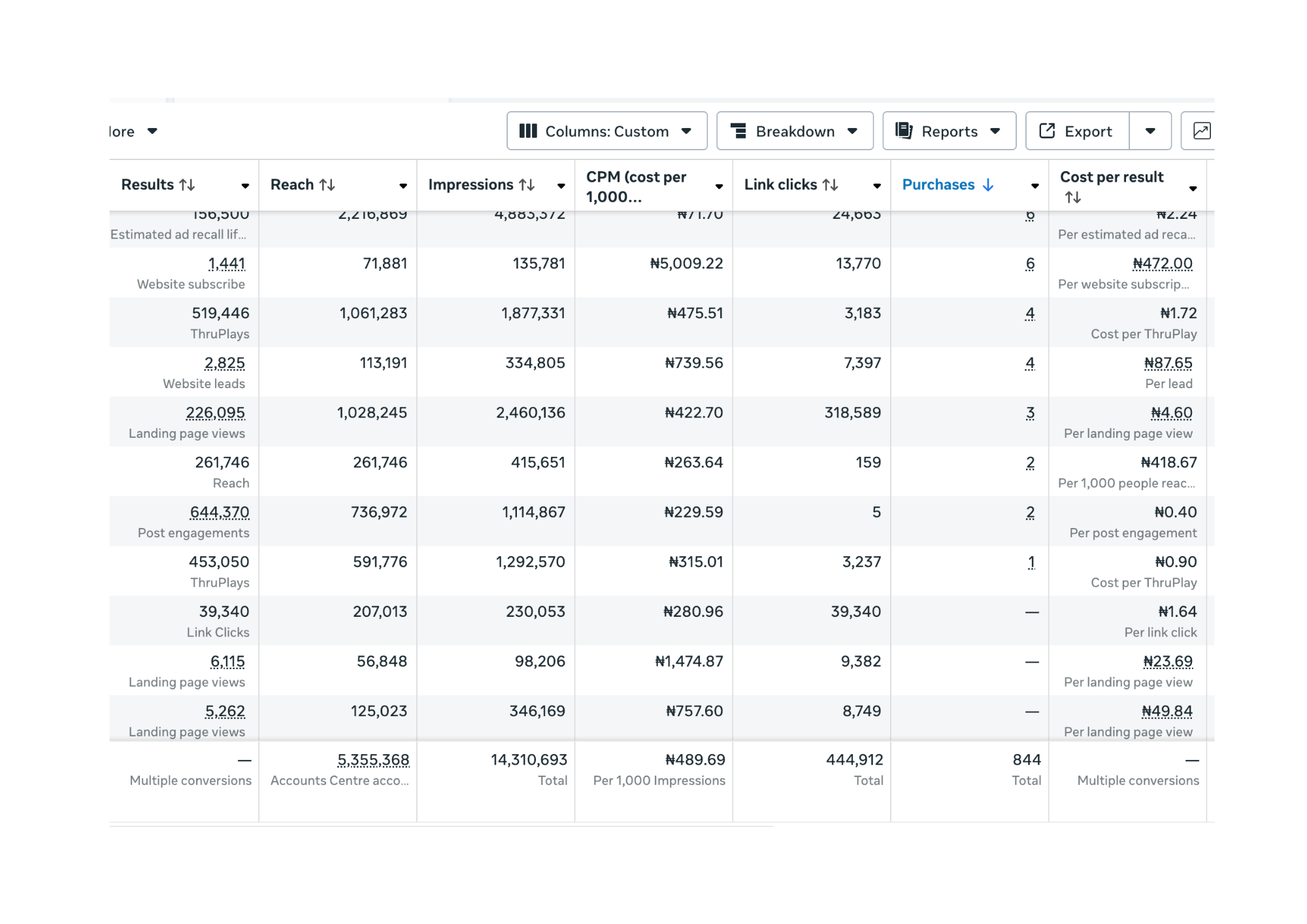Click the ₦4.60 per landing page view
The width and height of the screenshot is (1307, 924).
tap(1172, 412)
